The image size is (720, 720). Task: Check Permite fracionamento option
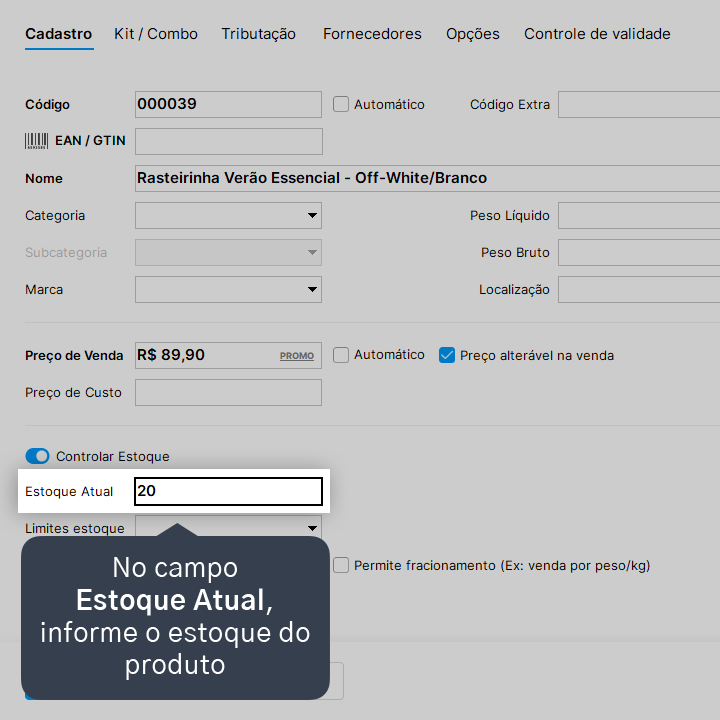coord(341,565)
